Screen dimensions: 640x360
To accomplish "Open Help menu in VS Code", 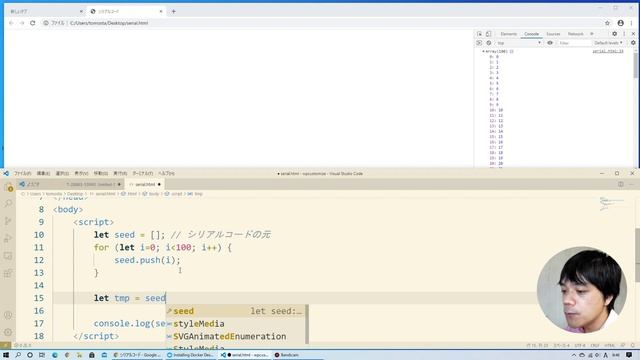I will [166, 173].
